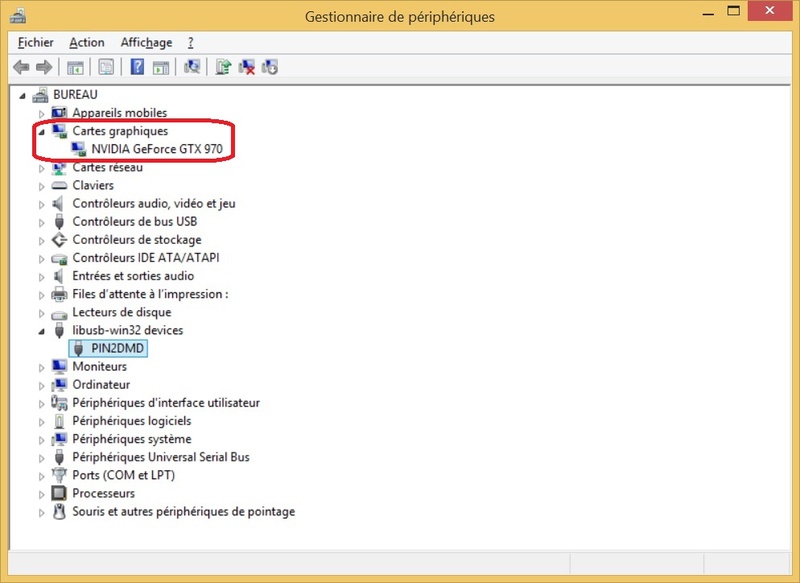Minimize the Gestionnaire de périphériques window
The height and width of the screenshot is (583, 800).
click(708, 12)
